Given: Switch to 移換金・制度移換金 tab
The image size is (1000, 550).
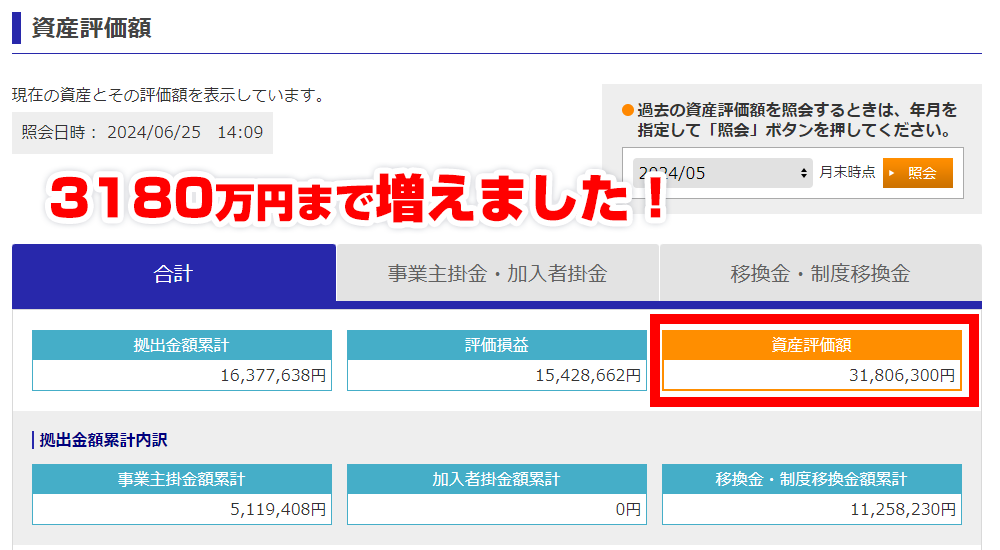Looking at the screenshot, I should coord(820,273).
